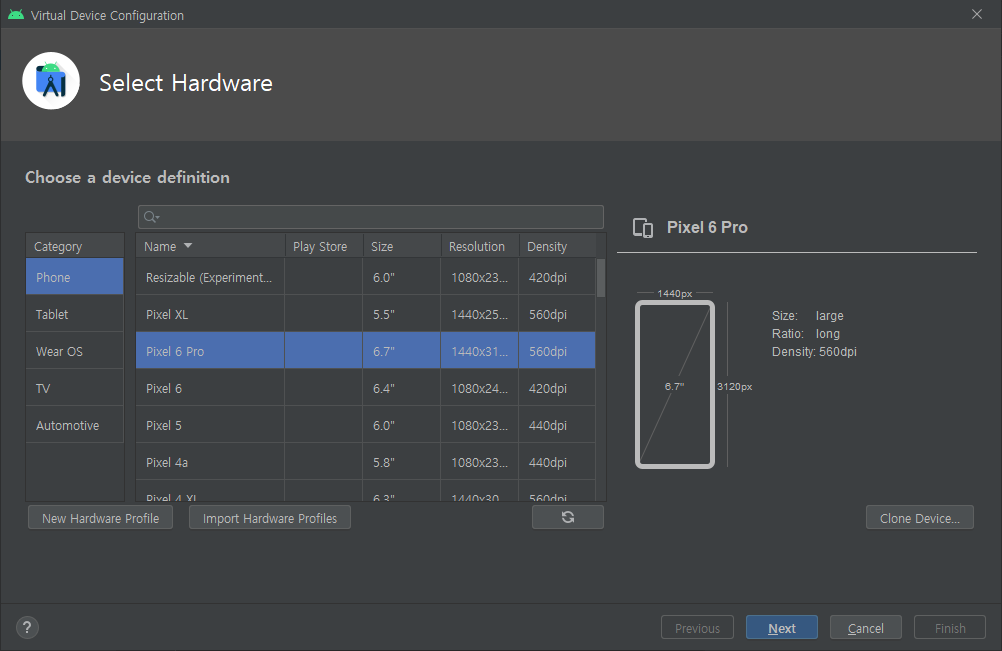Click the Pixel 6 Pro preview title
This screenshot has width=1002, height=651.
click(x=707, y=227)
